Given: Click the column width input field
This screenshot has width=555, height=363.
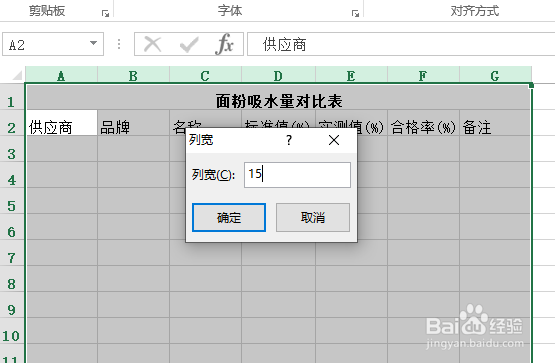Looking at the screenshot, I should pyautogui.click(x=297, y=175).
